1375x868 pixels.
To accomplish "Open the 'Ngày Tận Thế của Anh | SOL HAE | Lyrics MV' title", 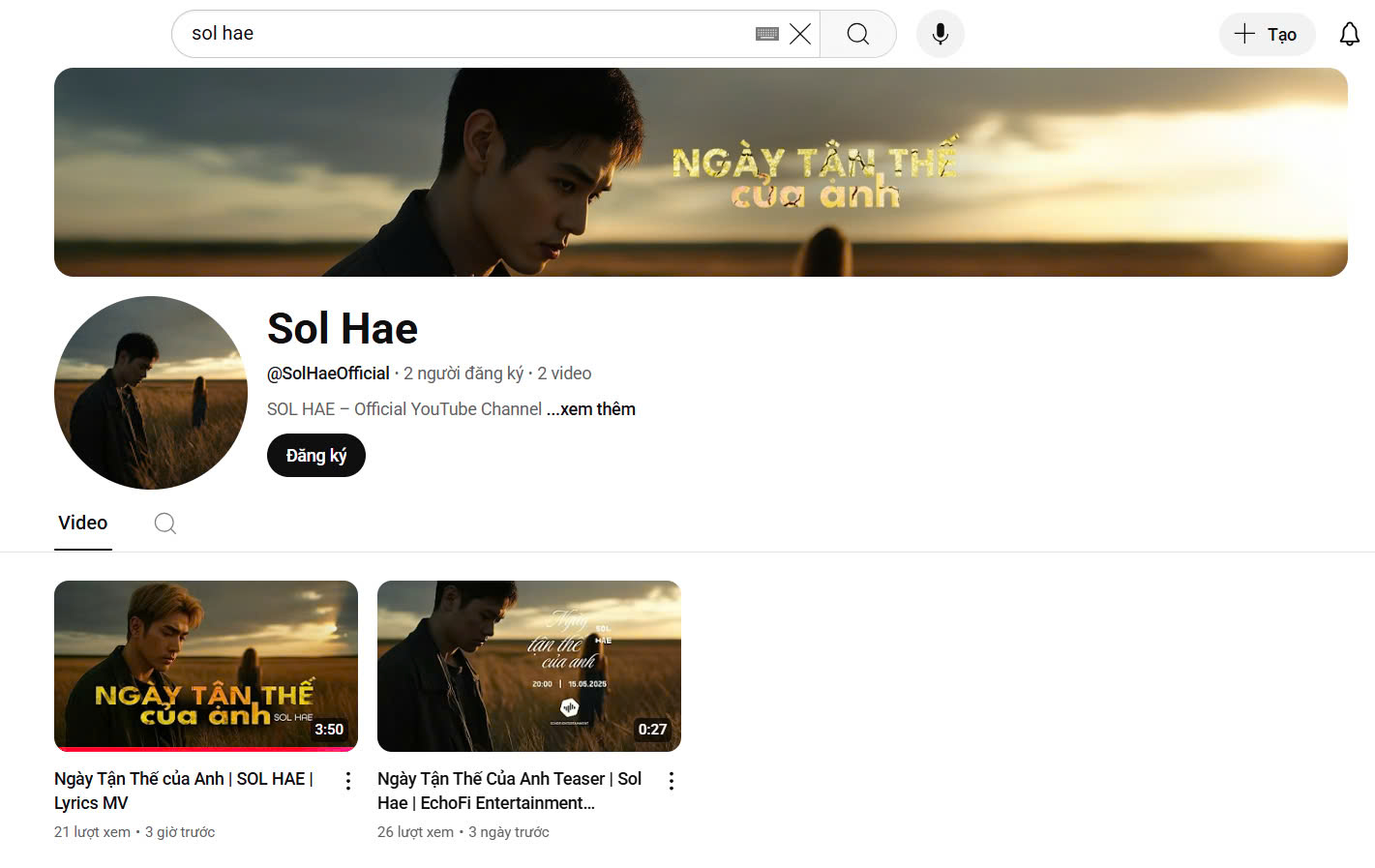I will (x=184, y=791).
